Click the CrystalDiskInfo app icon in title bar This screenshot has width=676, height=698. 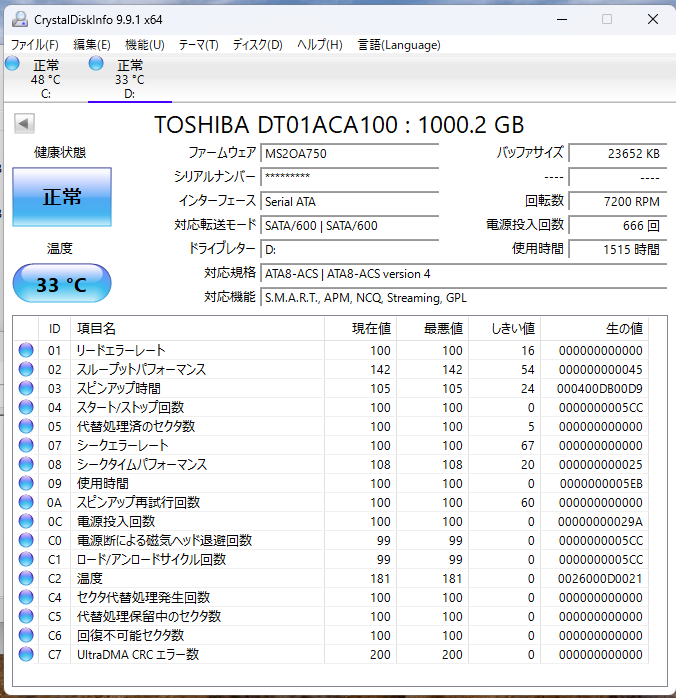point(20,19)
